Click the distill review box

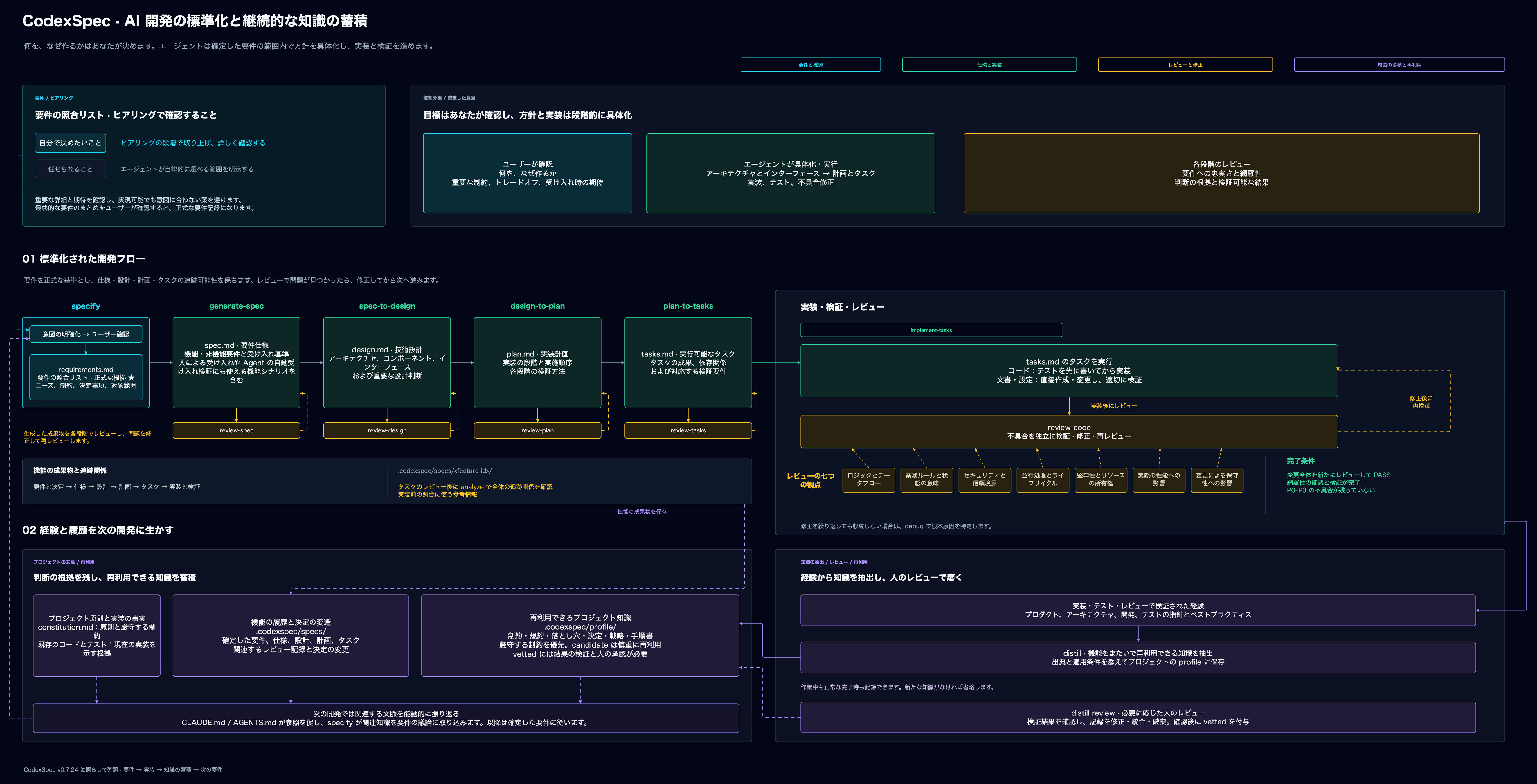tap(1138, 717)
